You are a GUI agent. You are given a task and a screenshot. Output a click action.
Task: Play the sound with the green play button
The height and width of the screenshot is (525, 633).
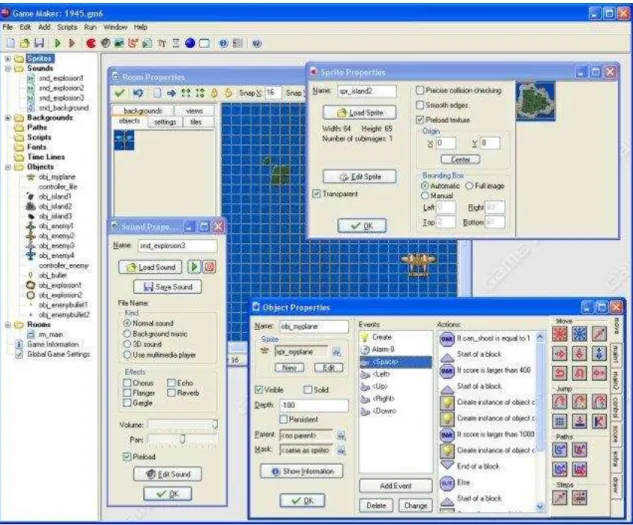194,267
